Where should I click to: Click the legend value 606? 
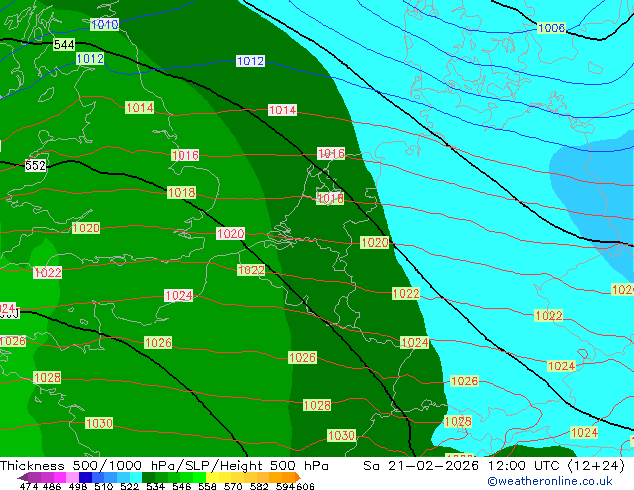pos(305,486)
